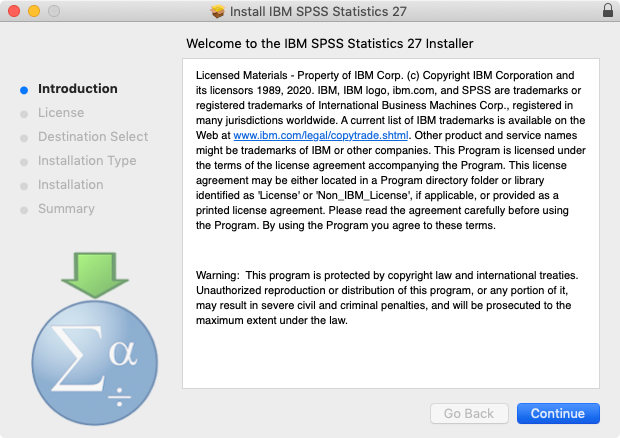Screen dimensions: 620x438
Task: Click the window title 'Install IBM SPSS Statistics 27'
Action: click(x=318, y=11)
